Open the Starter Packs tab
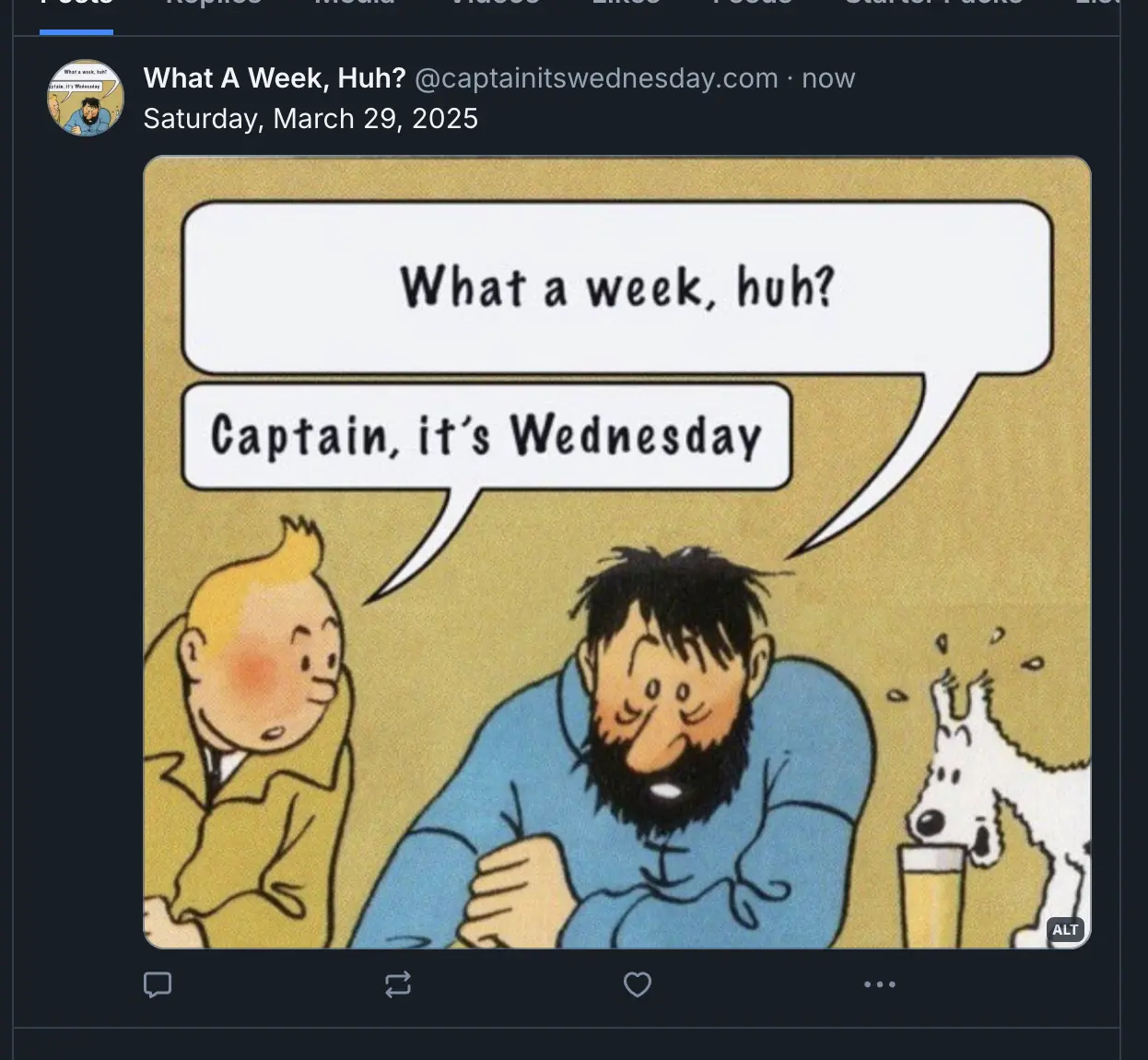The height and width of the screenshot is (1060, 1148). (933, 5)
